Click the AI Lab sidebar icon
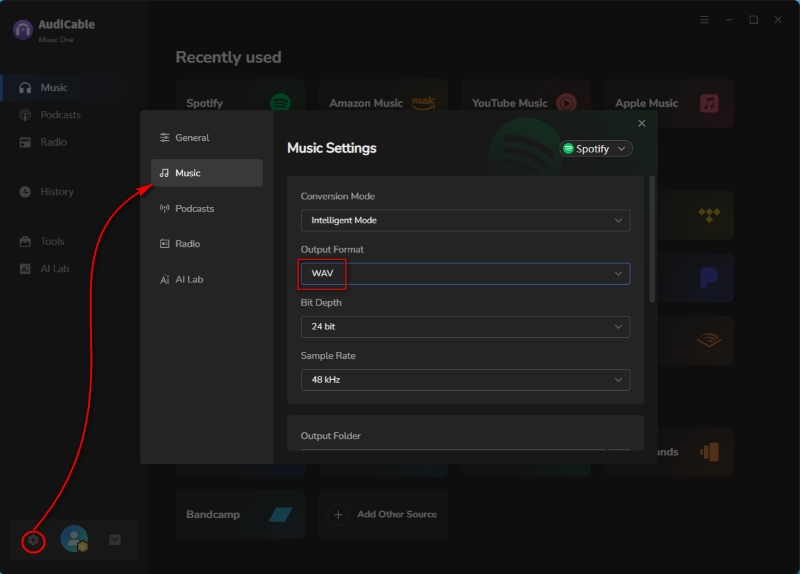 [x=25, y=269]
